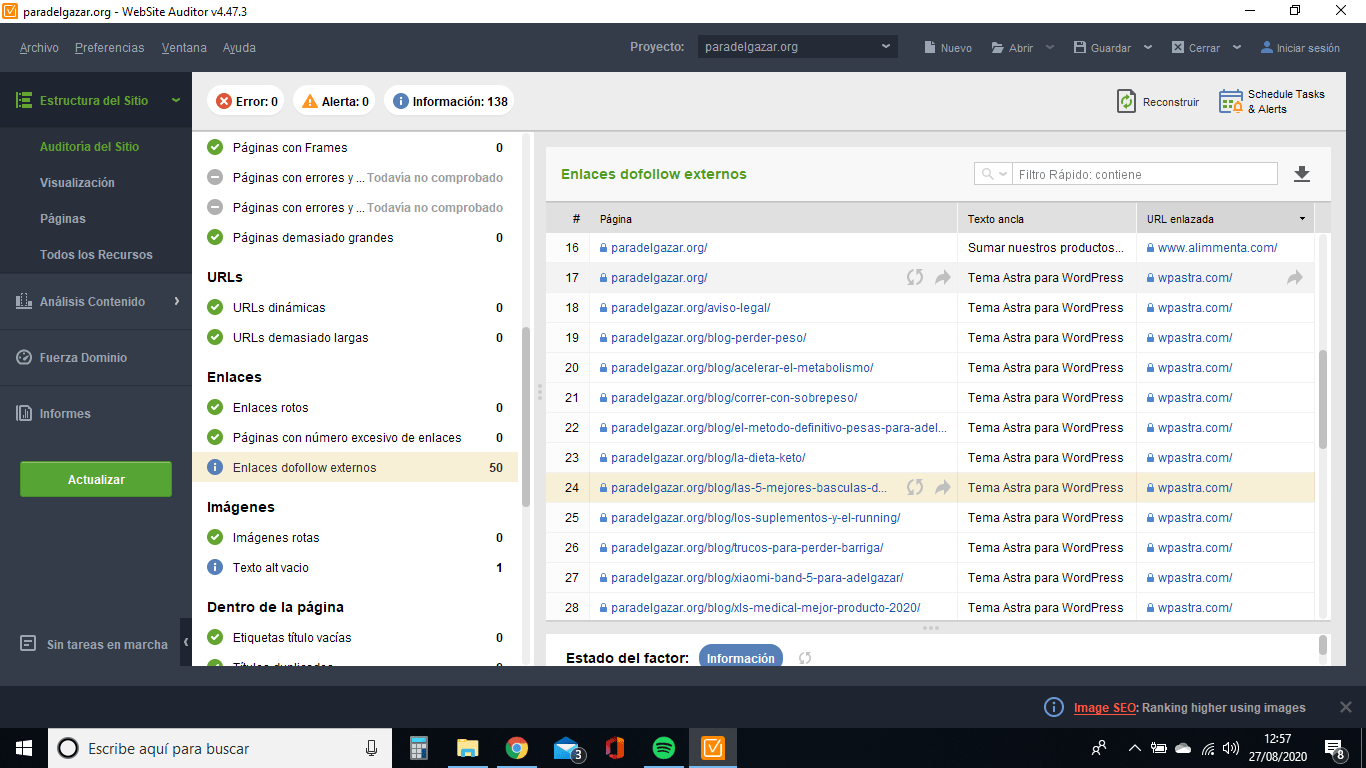This screenshot has width=1366, height=768.
Task: Select Auditoría del Sitio
Action: coord(89,146)
